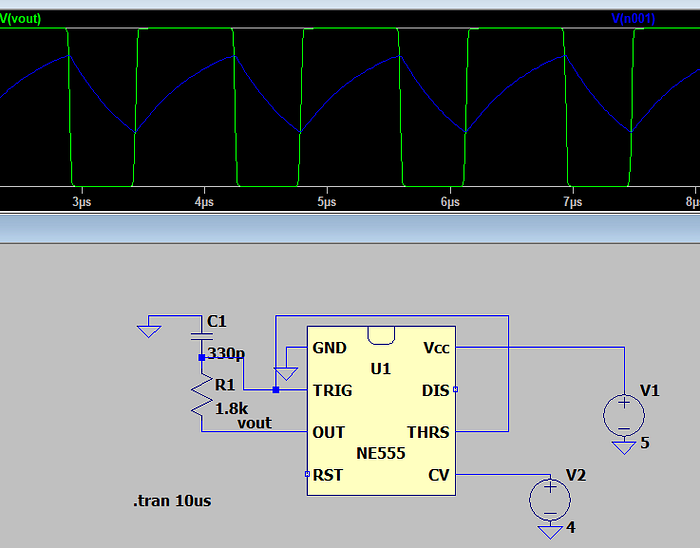Click the DIS pin on the NE555
Viewport: 700px width, 548px height.
tap(455, 390)
